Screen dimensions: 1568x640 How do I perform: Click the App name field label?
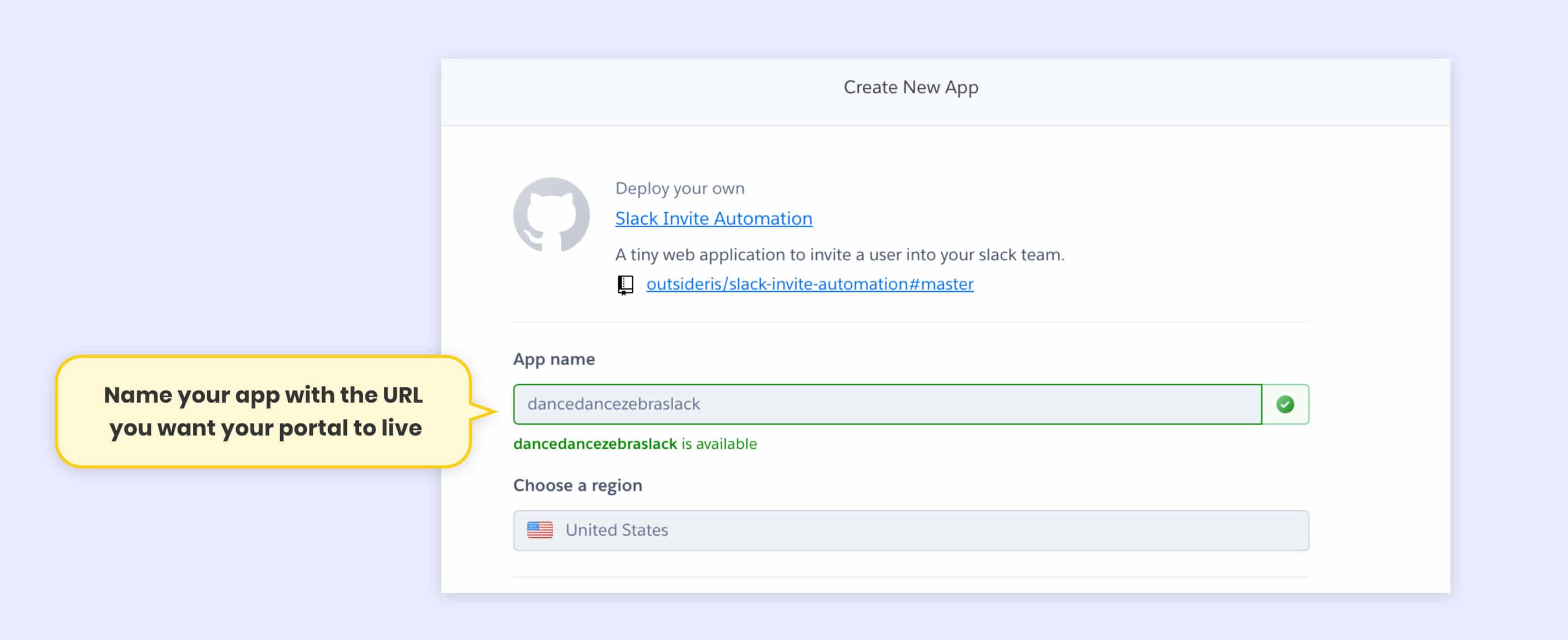pos(553,359)
